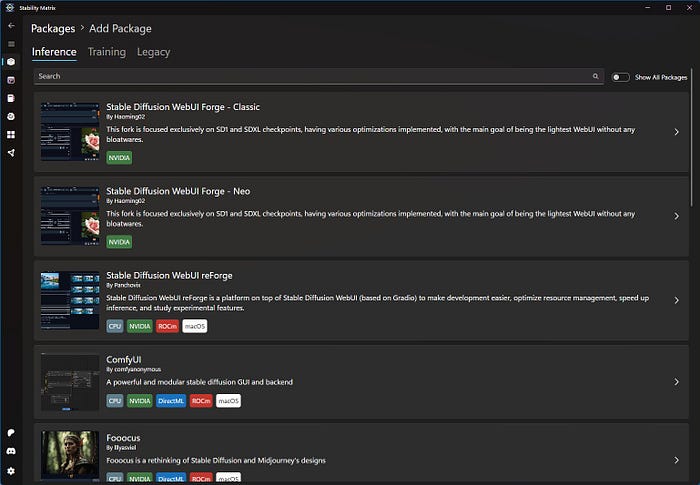The height and width of the screenshot is (485, 700).
Task: Click the back arrow in sidebar
Action: point(11,26)
